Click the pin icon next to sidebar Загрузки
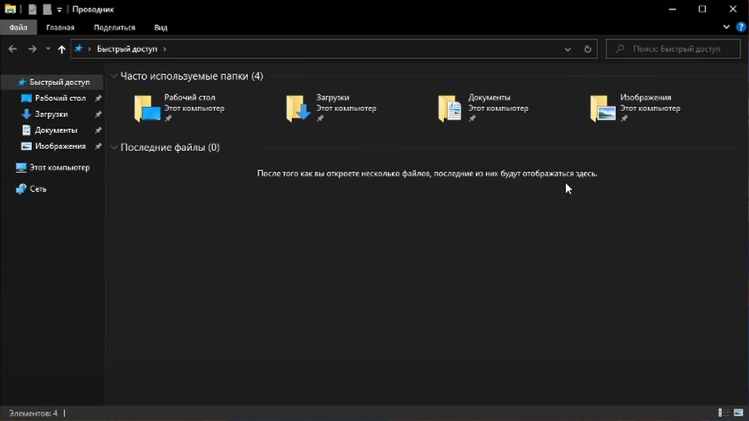Screen dimensions: 749x421 [x=98, y=115]
